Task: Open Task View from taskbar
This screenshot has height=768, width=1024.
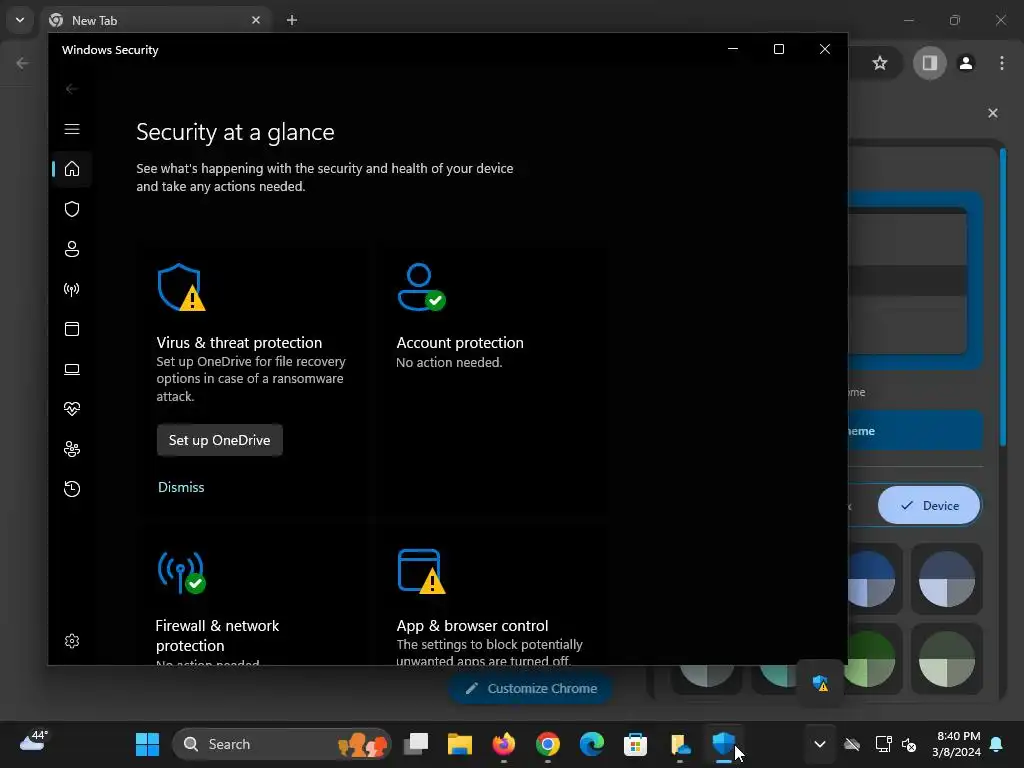Action: pyautogui.click(x=416, y=744)
